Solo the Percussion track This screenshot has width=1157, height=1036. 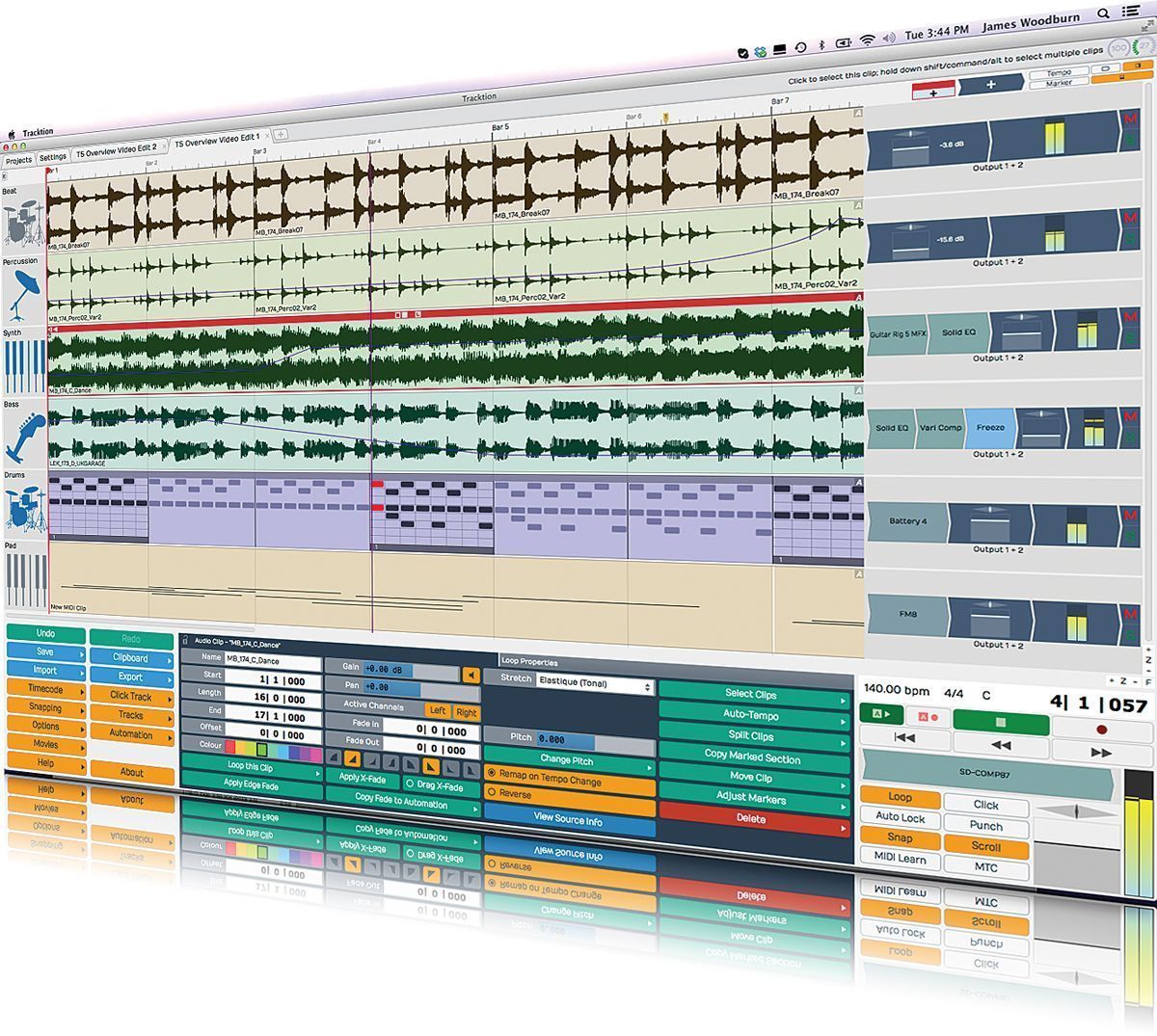(1130, 237)
